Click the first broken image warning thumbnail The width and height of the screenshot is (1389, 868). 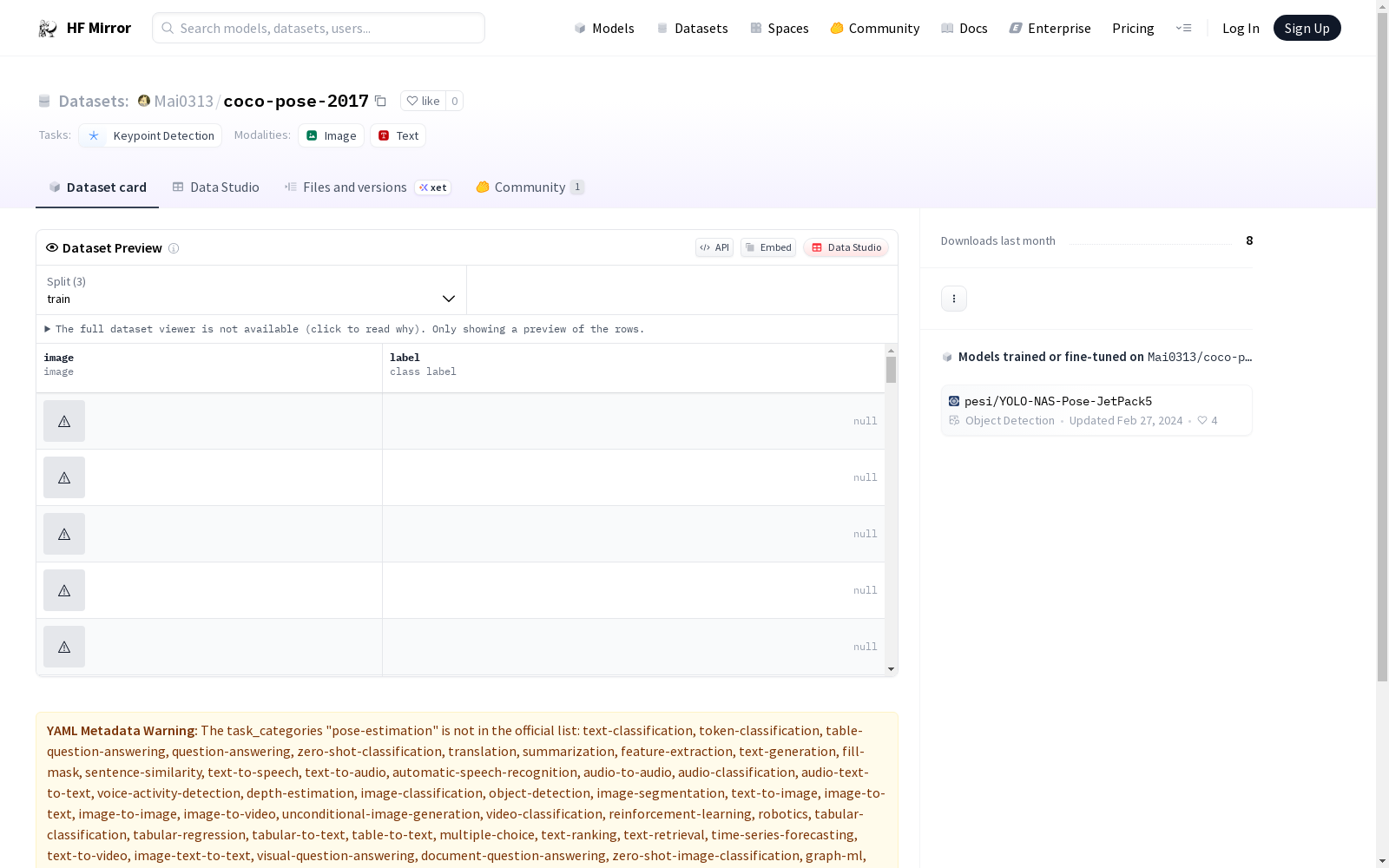pos(64,421)
